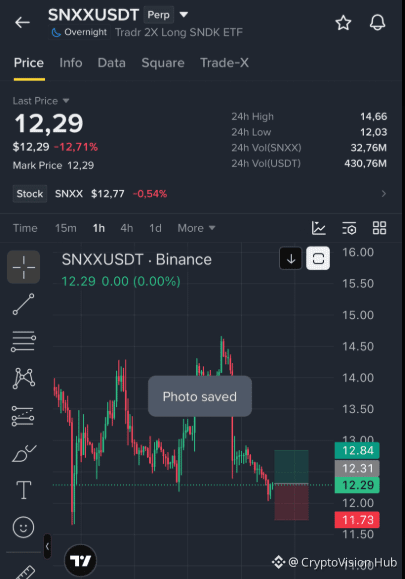
Task: Tap the Mark Price 12,29 text
Action: (x=54, y=165)
